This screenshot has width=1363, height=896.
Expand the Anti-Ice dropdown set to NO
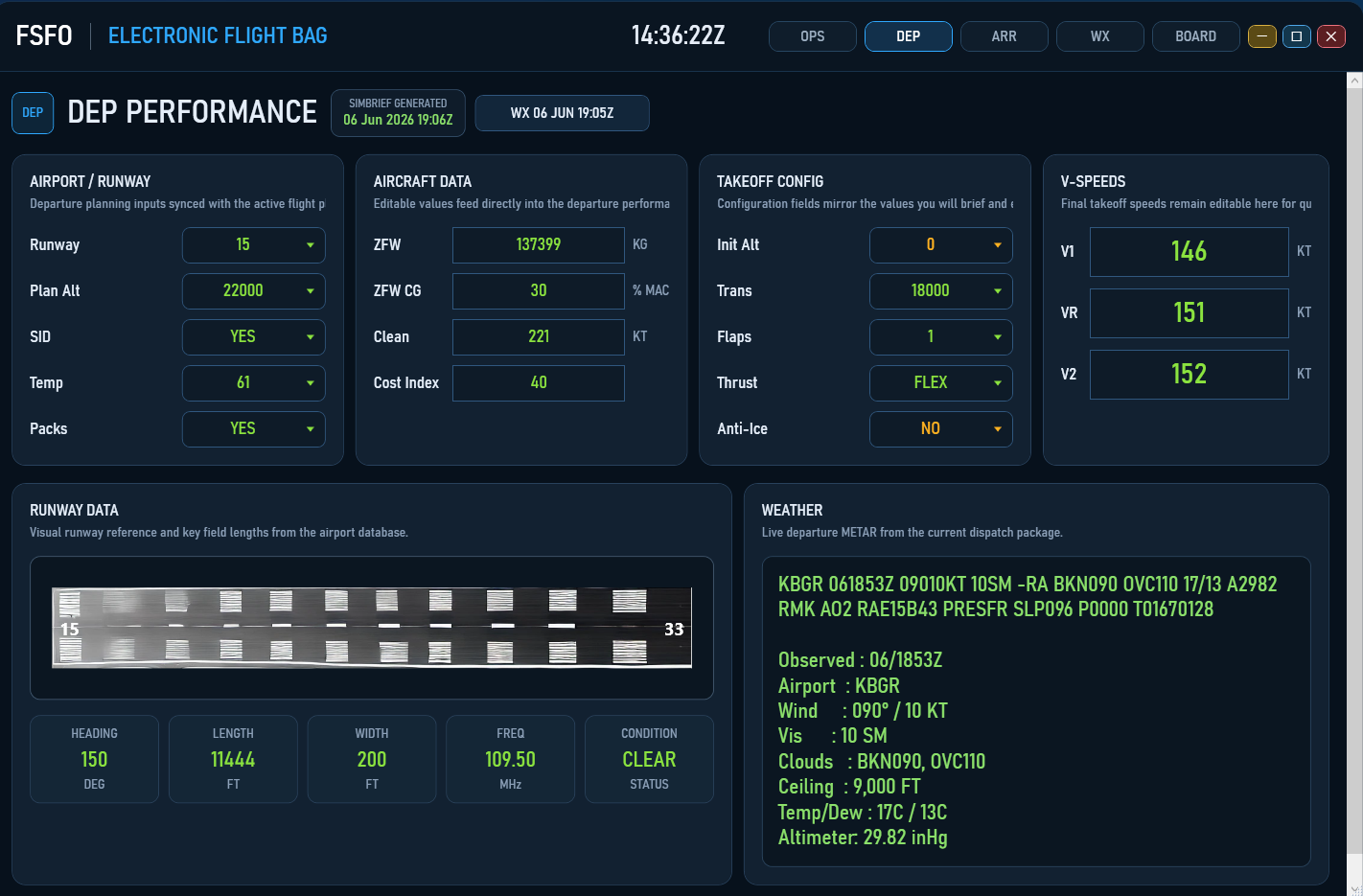tap(941, 429)
